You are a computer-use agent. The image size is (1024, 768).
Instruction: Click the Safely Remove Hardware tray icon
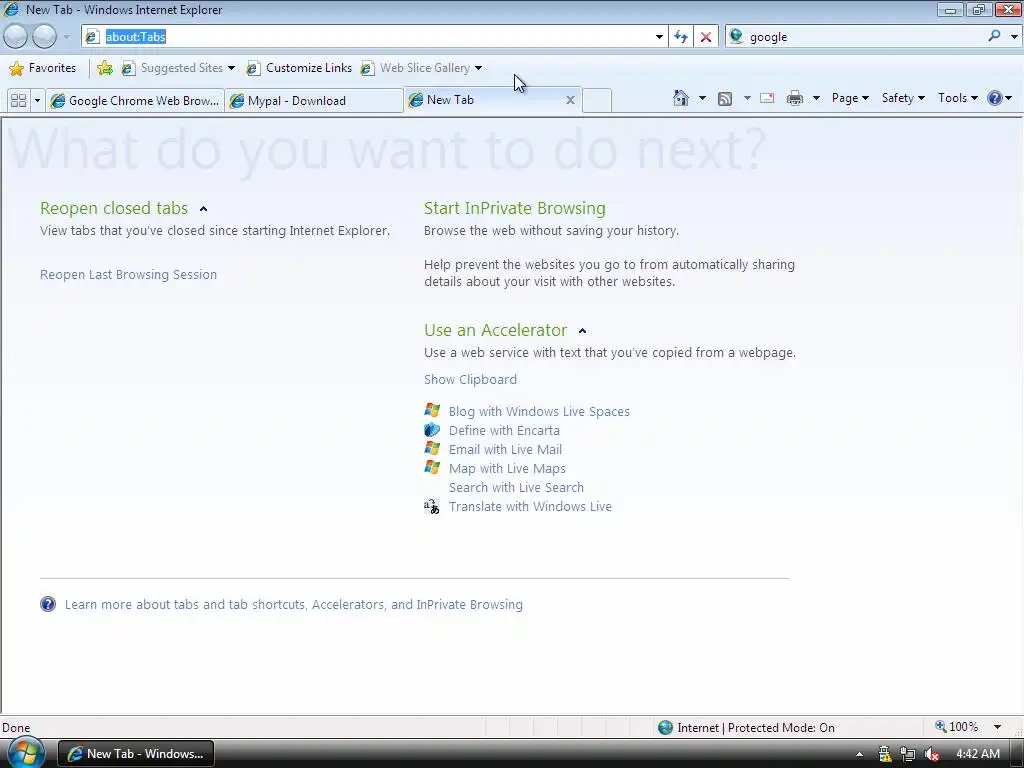[884, 754]
